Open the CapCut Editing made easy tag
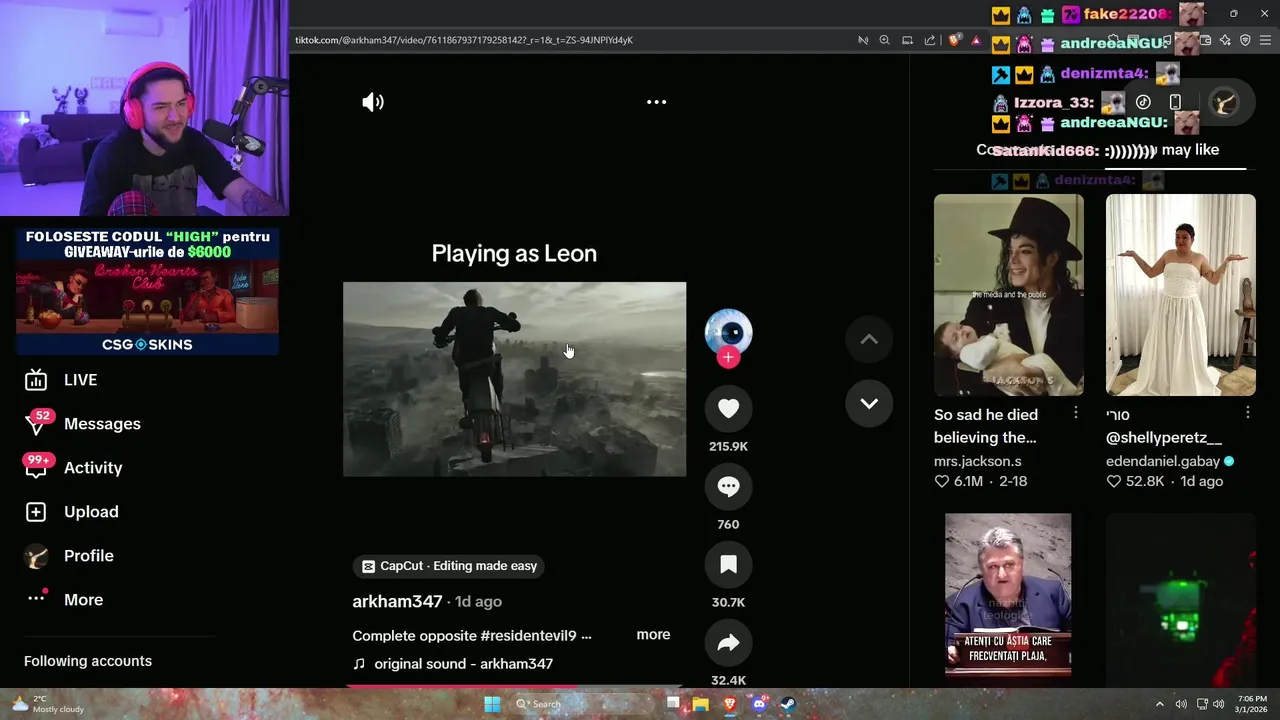 coord(449,566)
